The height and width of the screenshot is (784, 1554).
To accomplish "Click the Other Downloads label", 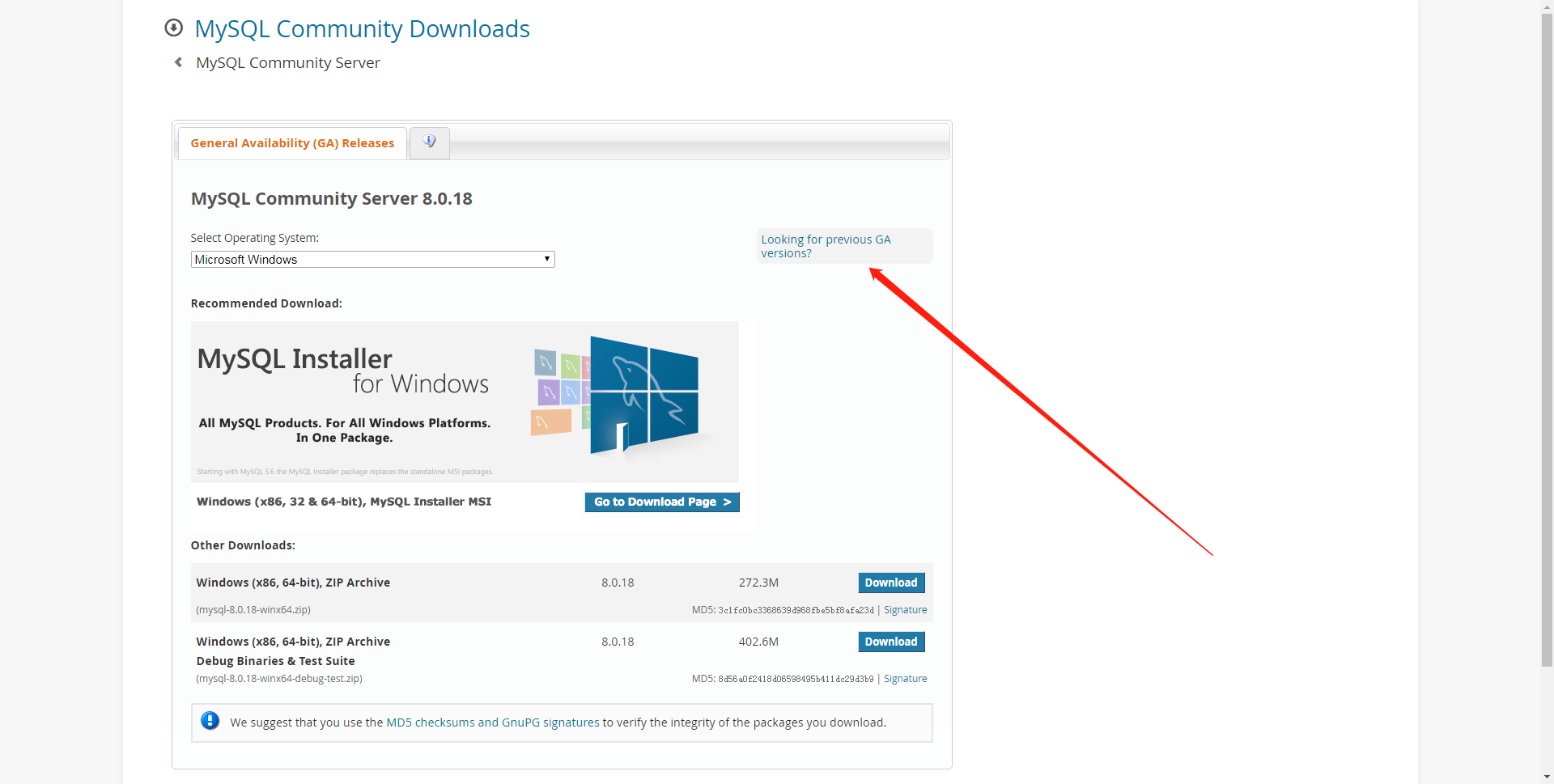I will coord(243,545).
